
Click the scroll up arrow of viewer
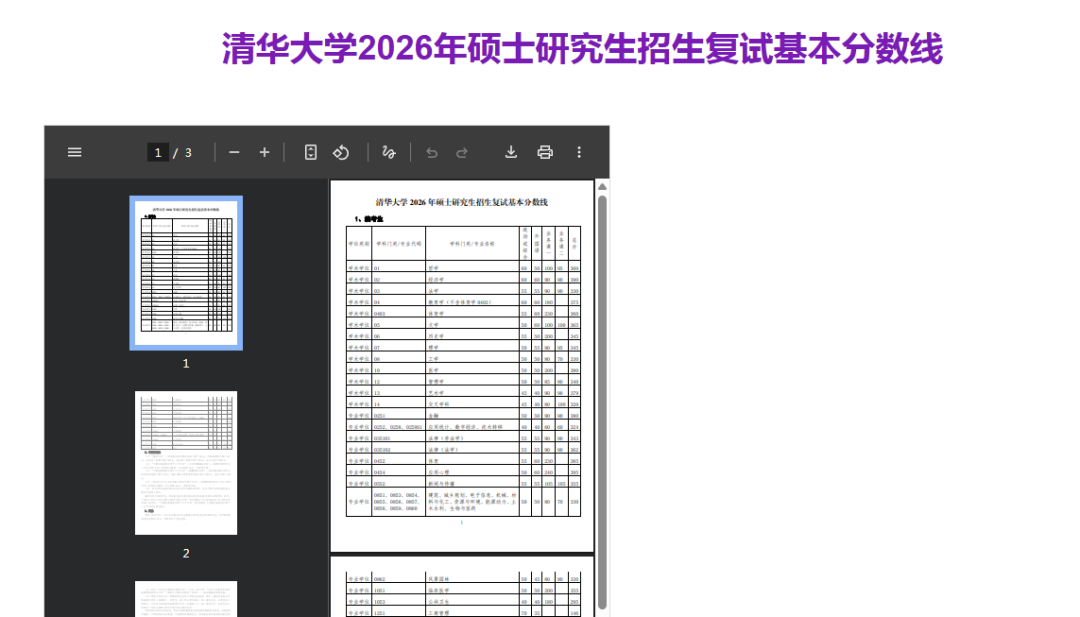coord(602,186)
